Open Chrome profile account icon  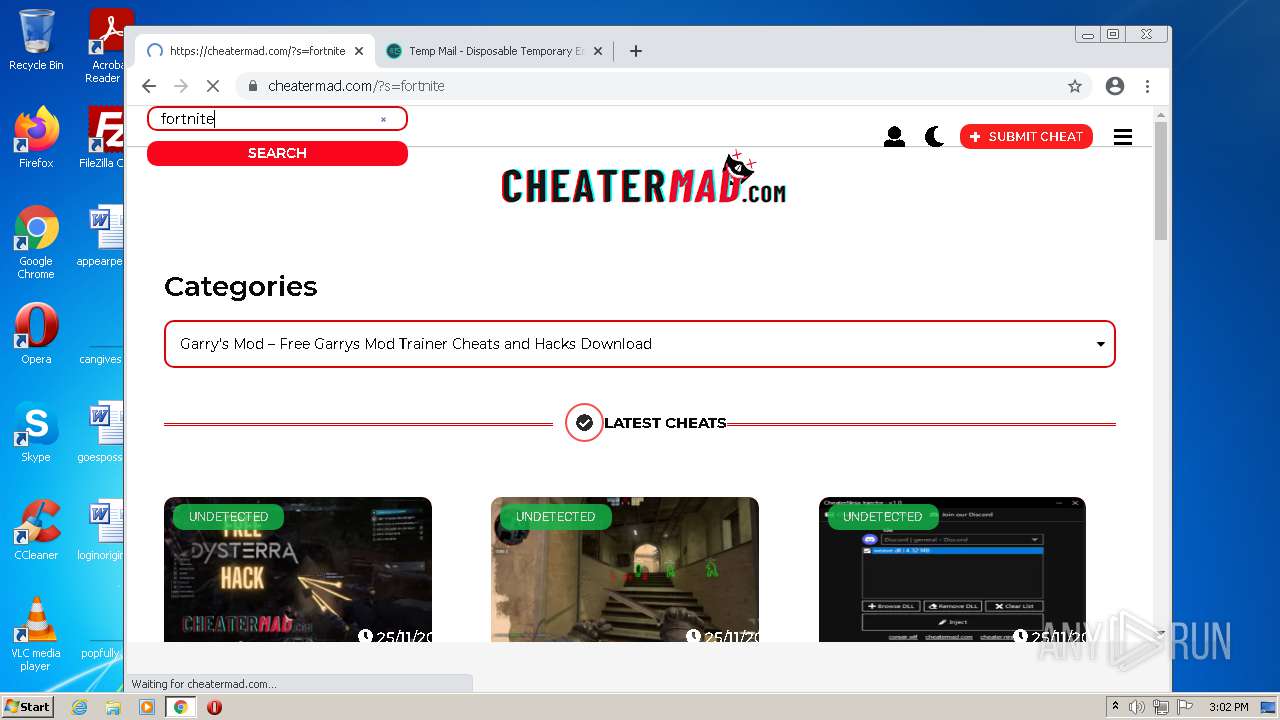[1115, 86]
